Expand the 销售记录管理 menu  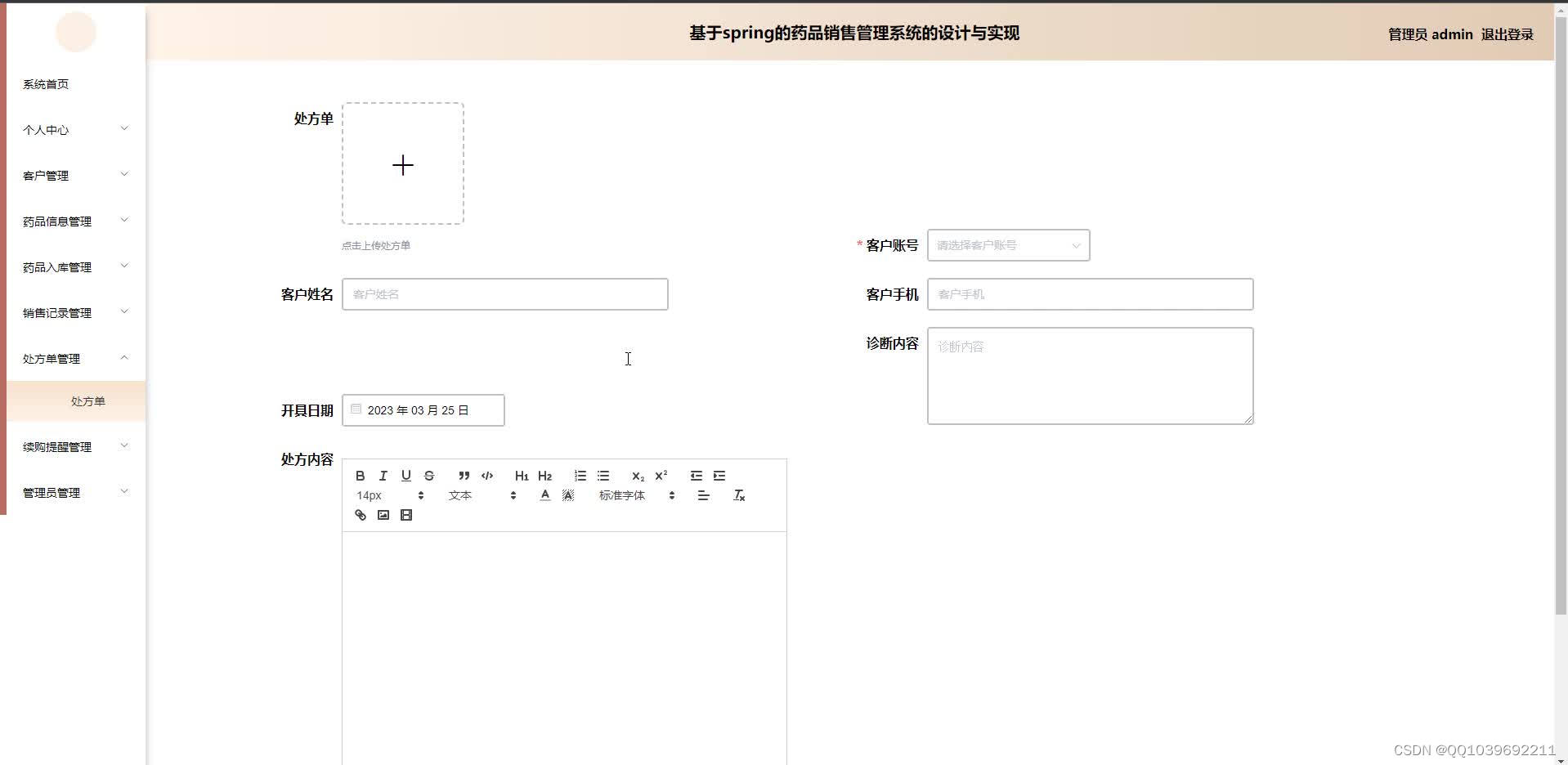75,313
